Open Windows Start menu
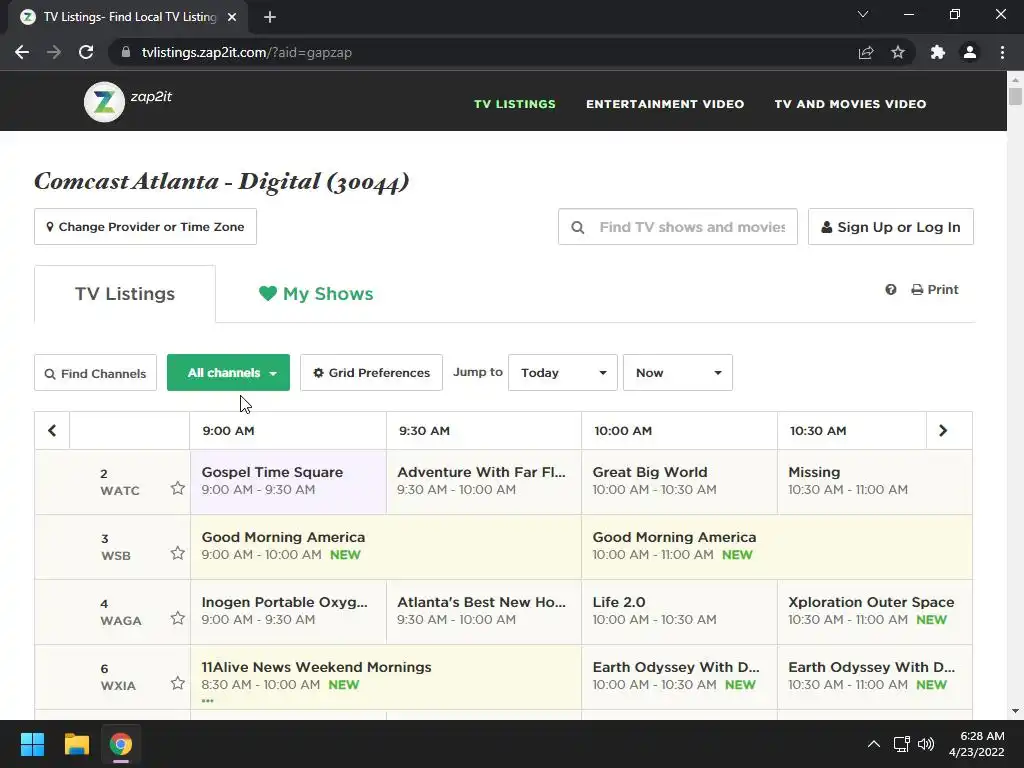The image size is (1024, 768). click(x=32, y=744)
